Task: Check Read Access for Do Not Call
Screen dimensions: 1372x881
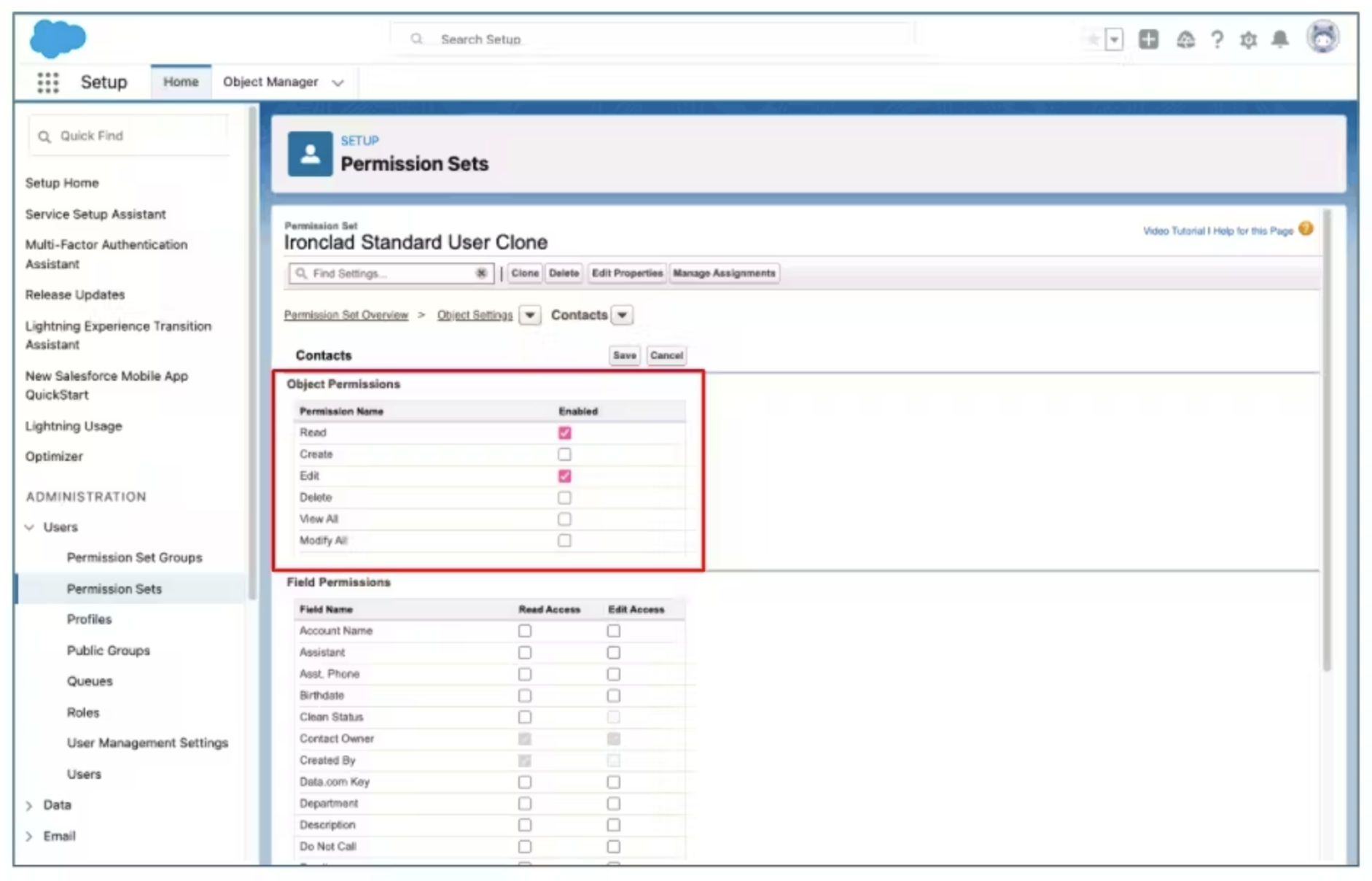Action: (525, 847)
